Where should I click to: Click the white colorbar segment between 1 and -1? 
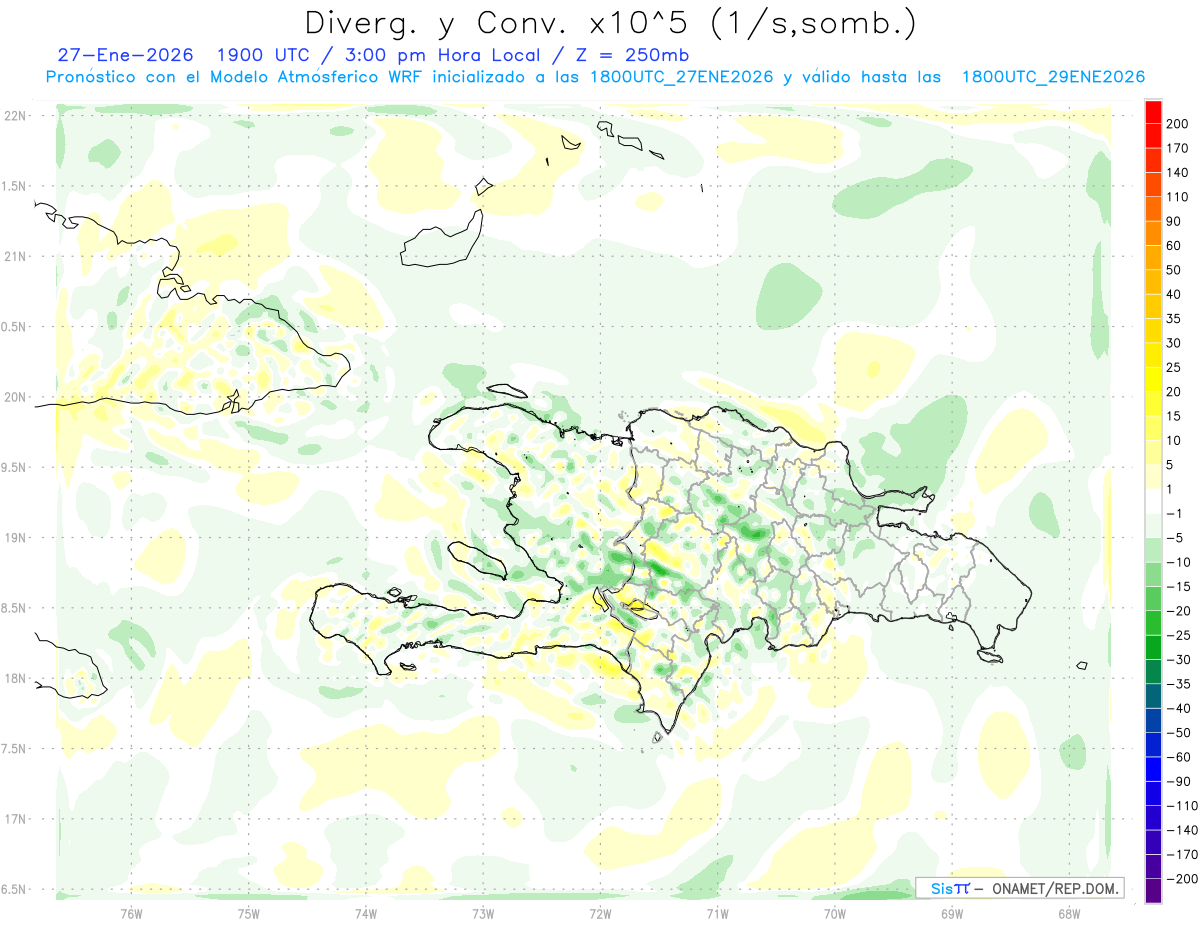[1153, 501]
